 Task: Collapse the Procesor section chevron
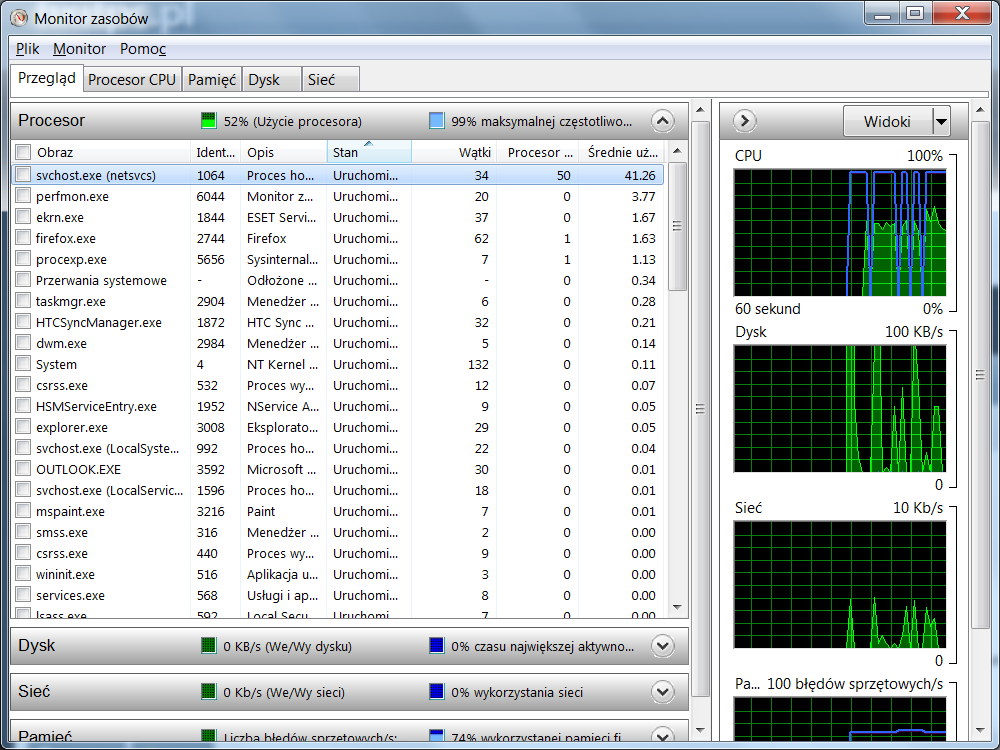tap(663, 121)
